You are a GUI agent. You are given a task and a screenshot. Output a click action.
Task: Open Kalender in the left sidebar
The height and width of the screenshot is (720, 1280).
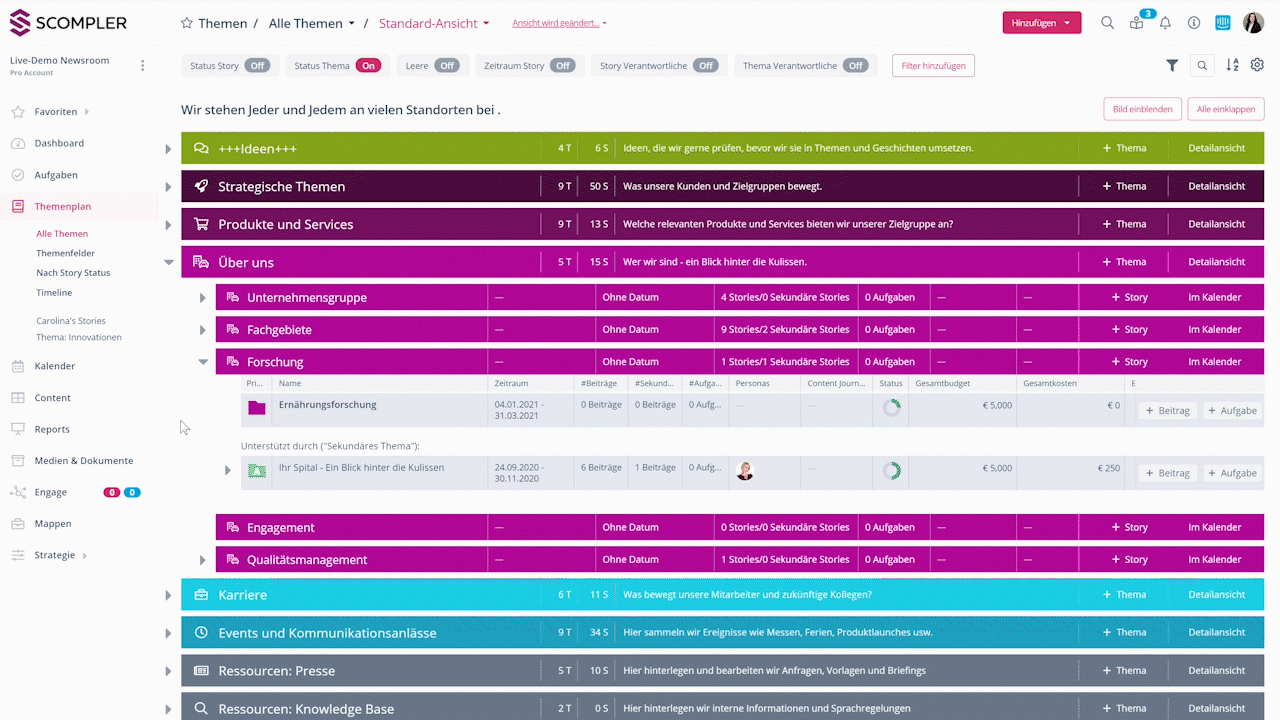(55, 366)
